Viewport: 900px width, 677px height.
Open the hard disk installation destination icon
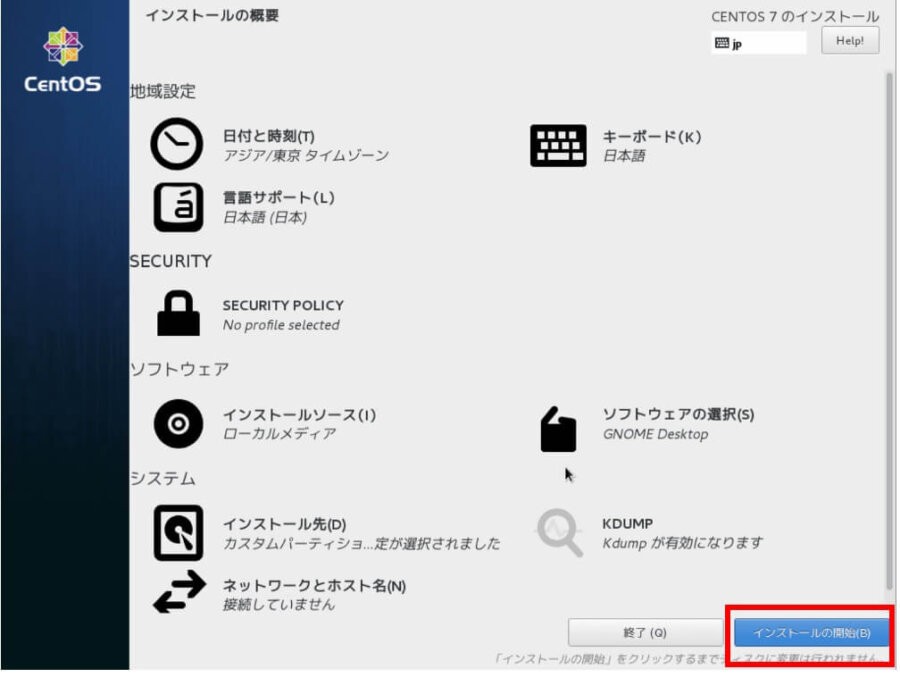[178, 533]
